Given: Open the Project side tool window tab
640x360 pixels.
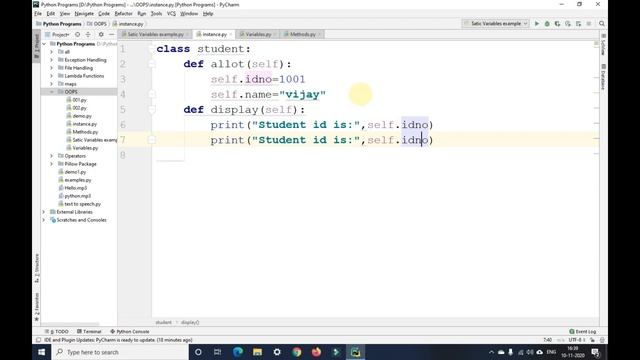Looking at the screenshot, I should (36, 45).
